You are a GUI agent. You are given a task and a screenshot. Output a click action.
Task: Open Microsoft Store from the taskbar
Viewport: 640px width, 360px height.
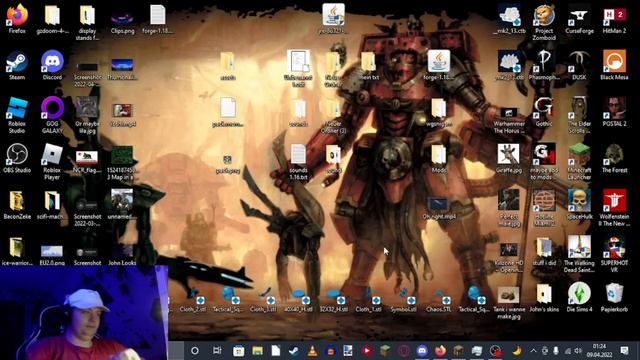[x=238, y=351]
